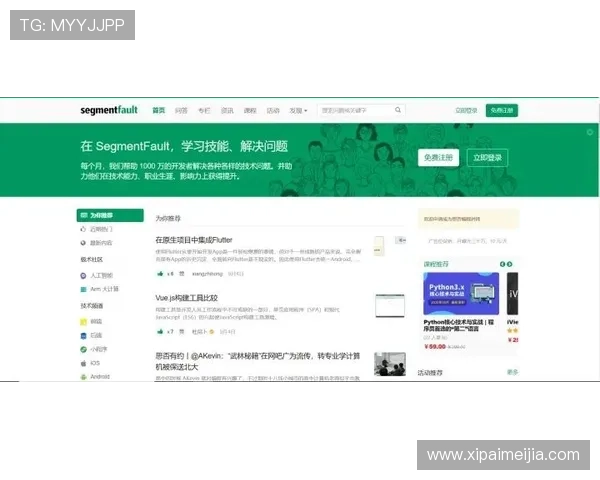Click the thumbs-up icon under the Flutter article
600x480 pixels.
pyautogui.click(x=160, y=273)
